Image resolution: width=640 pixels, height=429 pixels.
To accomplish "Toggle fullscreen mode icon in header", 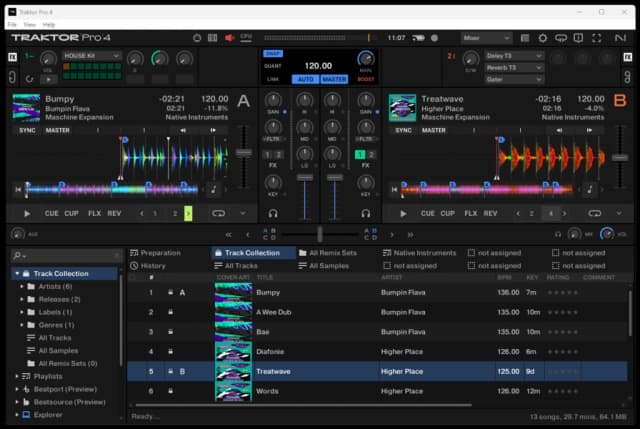I will pos(596,38).
